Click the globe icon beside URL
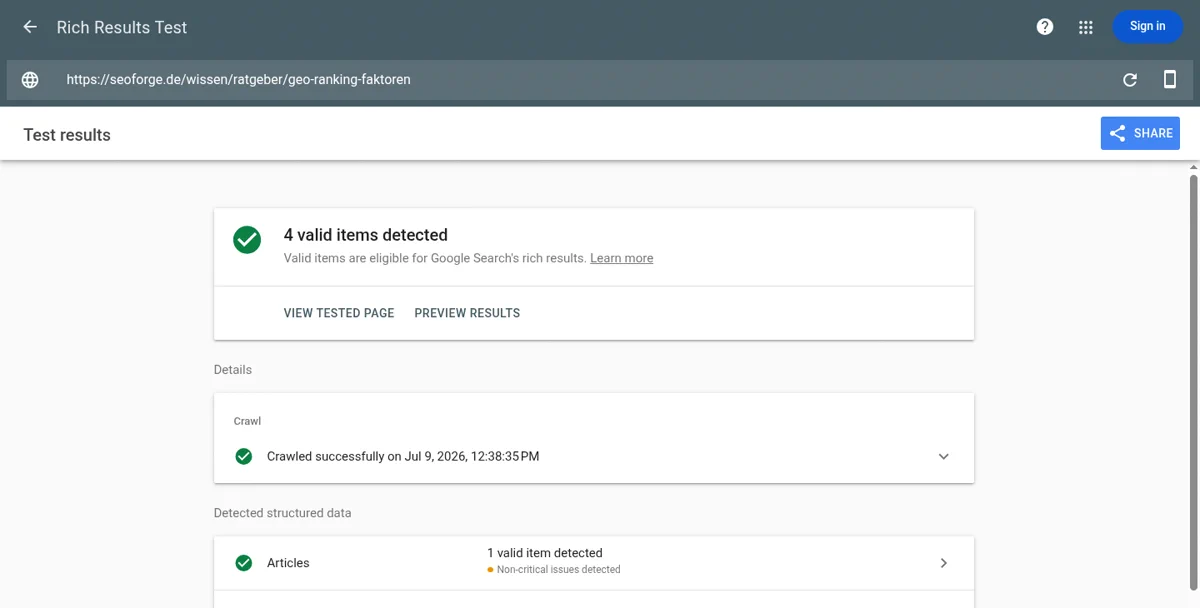This screenshot has height=608, width=1200. tap(30, 80)
